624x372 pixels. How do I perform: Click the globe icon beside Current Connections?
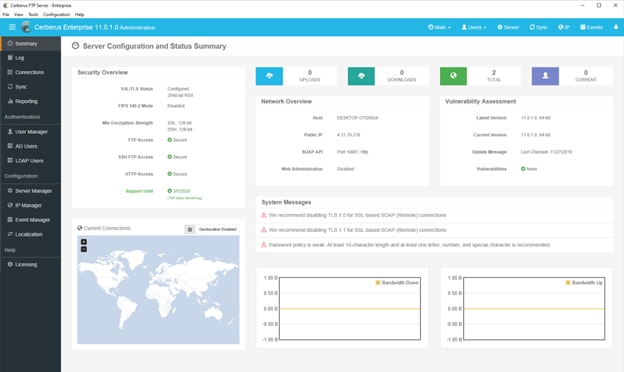tap(80, 228)
